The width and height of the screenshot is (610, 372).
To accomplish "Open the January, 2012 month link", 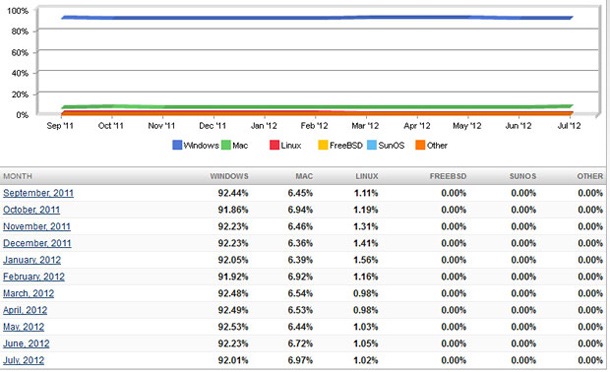I will click(32, 260).
